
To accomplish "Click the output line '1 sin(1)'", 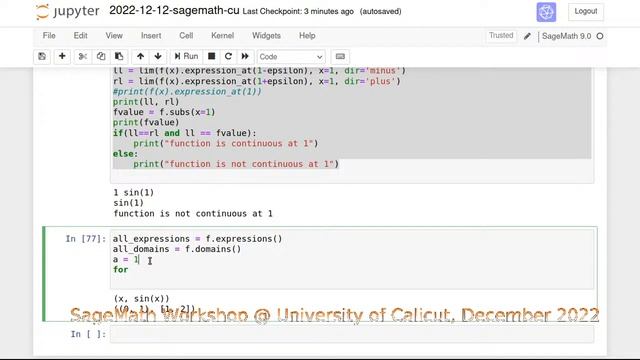I will 133,193.
